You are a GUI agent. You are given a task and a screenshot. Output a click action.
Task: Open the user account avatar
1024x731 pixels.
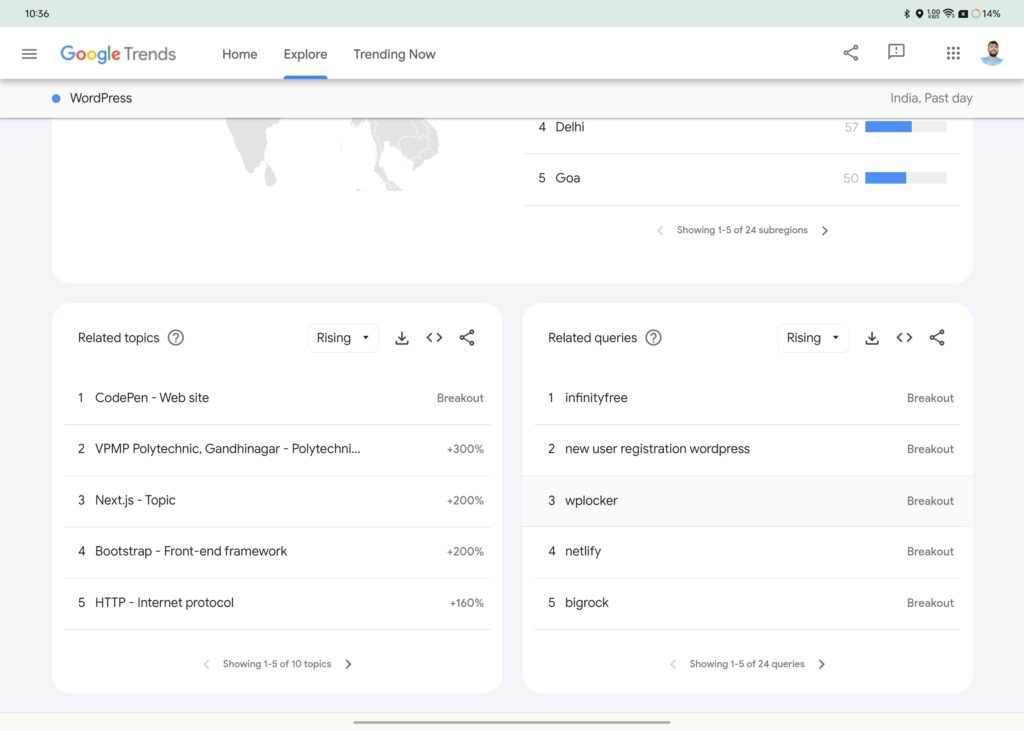(x=991, y=53)
